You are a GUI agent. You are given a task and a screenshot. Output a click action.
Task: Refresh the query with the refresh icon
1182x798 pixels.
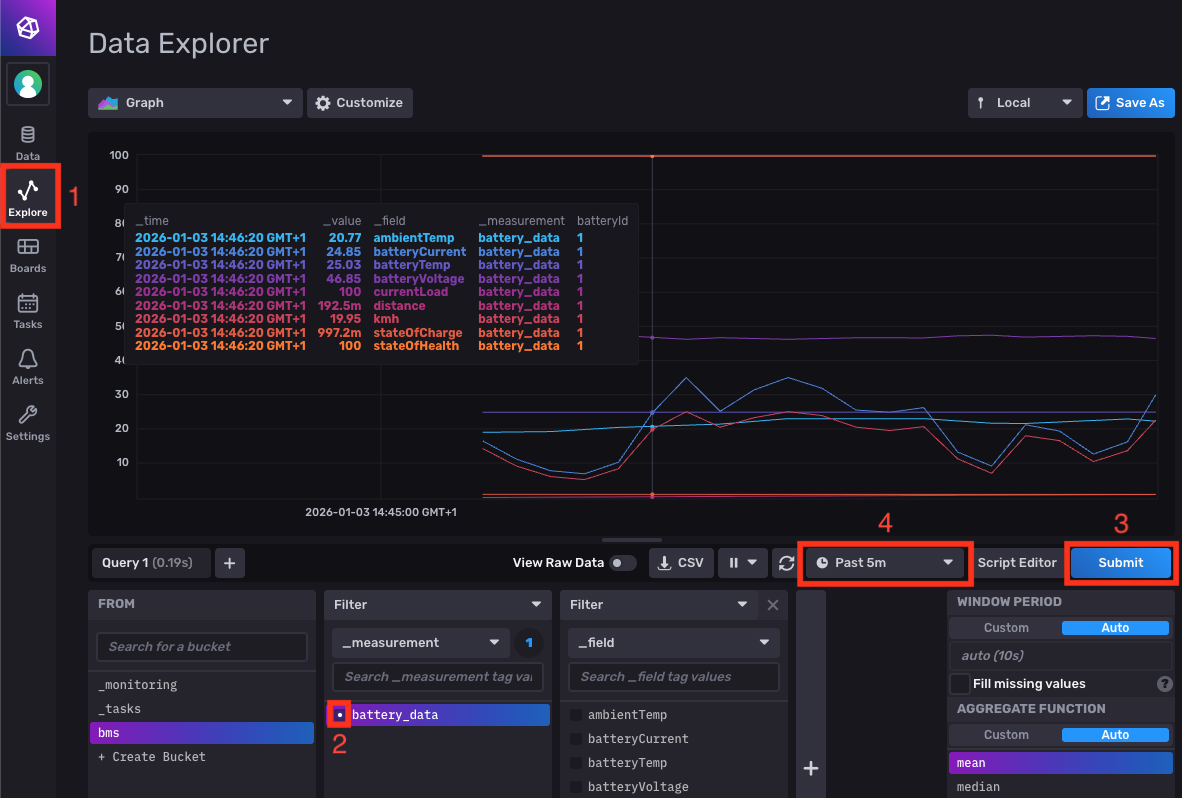(786, 562)
